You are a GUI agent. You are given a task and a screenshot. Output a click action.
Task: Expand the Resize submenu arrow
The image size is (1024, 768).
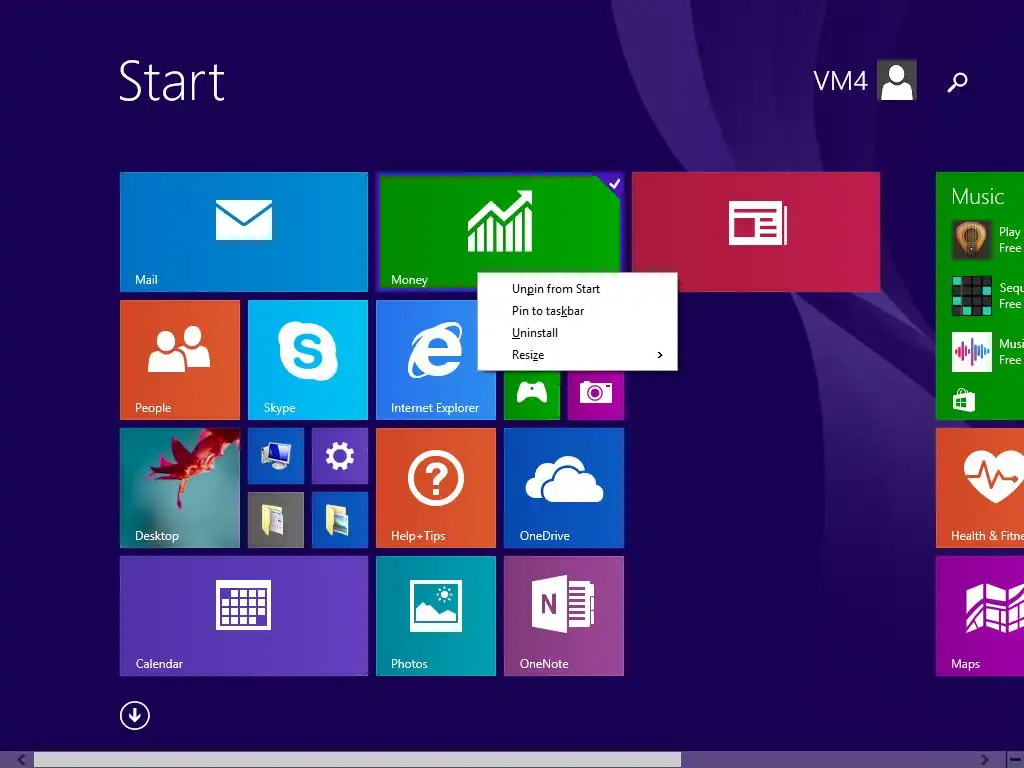coord(660,355)
